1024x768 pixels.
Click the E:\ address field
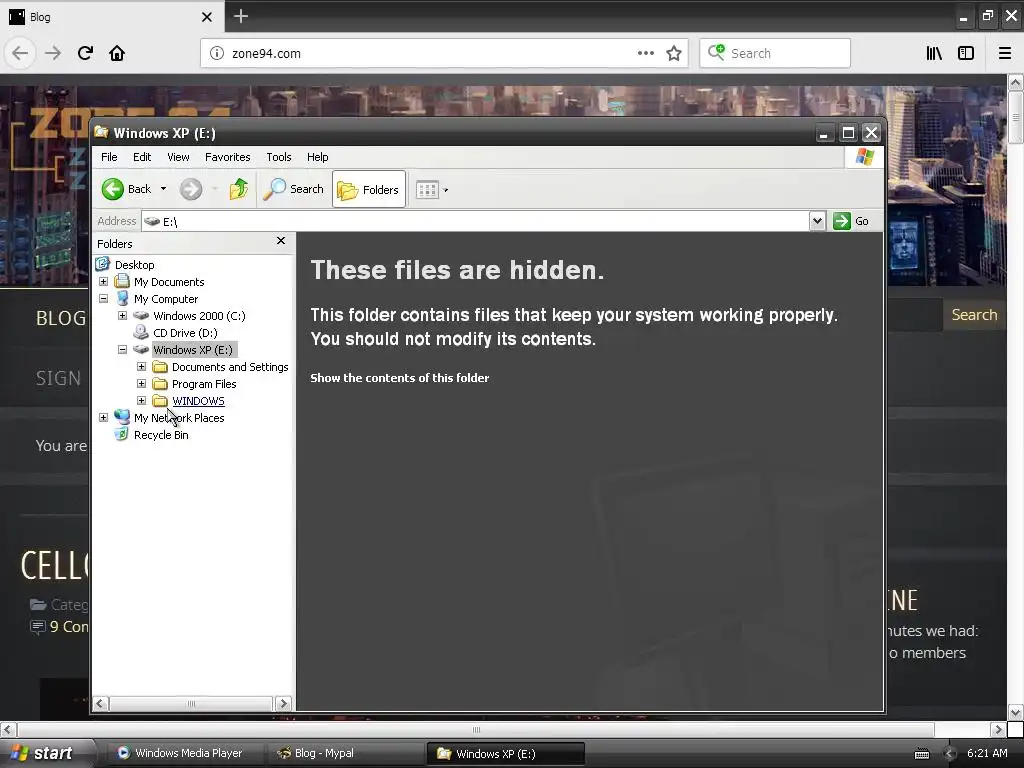click(x=475, y=221)
